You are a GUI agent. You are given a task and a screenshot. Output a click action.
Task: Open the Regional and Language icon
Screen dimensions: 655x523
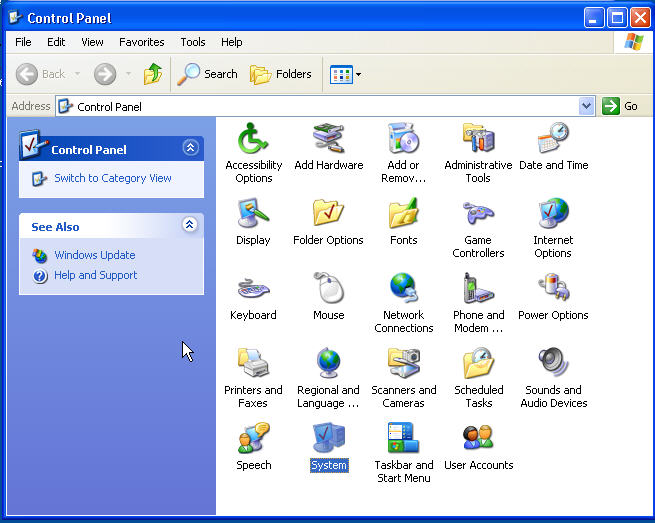pyautogui.click(x=328, y=363)
